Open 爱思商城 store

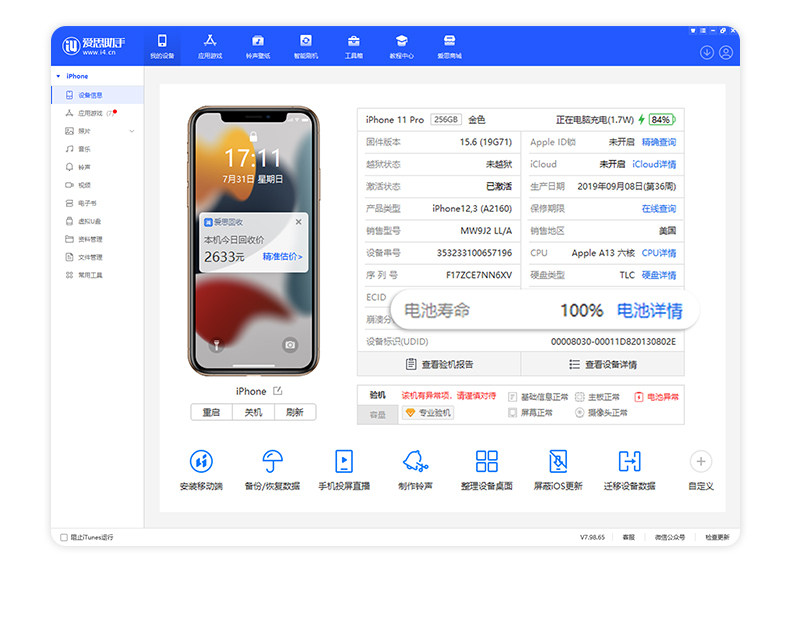[449, 46]
